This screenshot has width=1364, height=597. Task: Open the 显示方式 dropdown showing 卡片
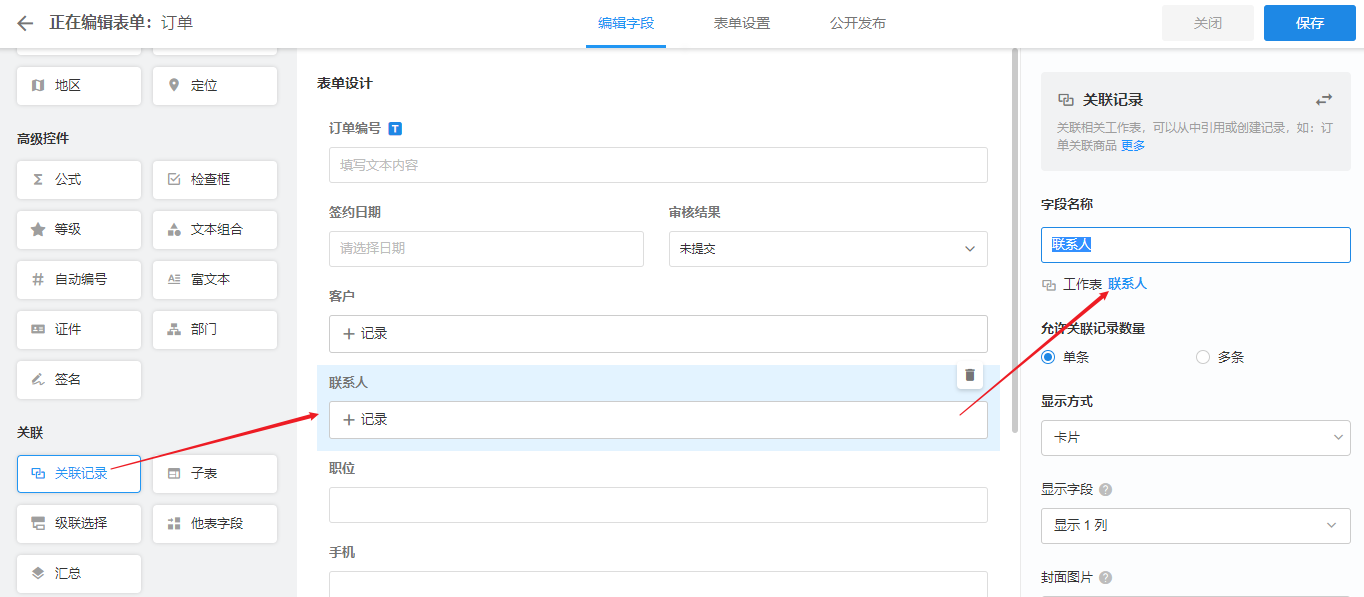1196,438
